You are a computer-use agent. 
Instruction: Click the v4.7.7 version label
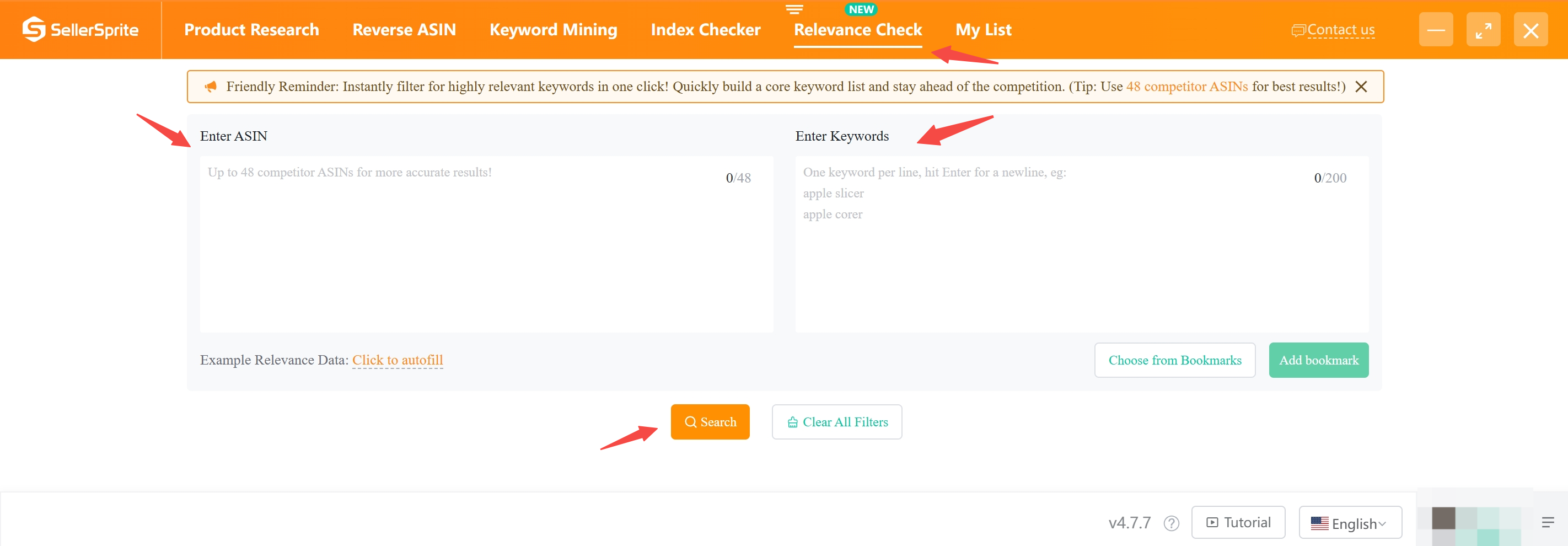coord(1129,523)
